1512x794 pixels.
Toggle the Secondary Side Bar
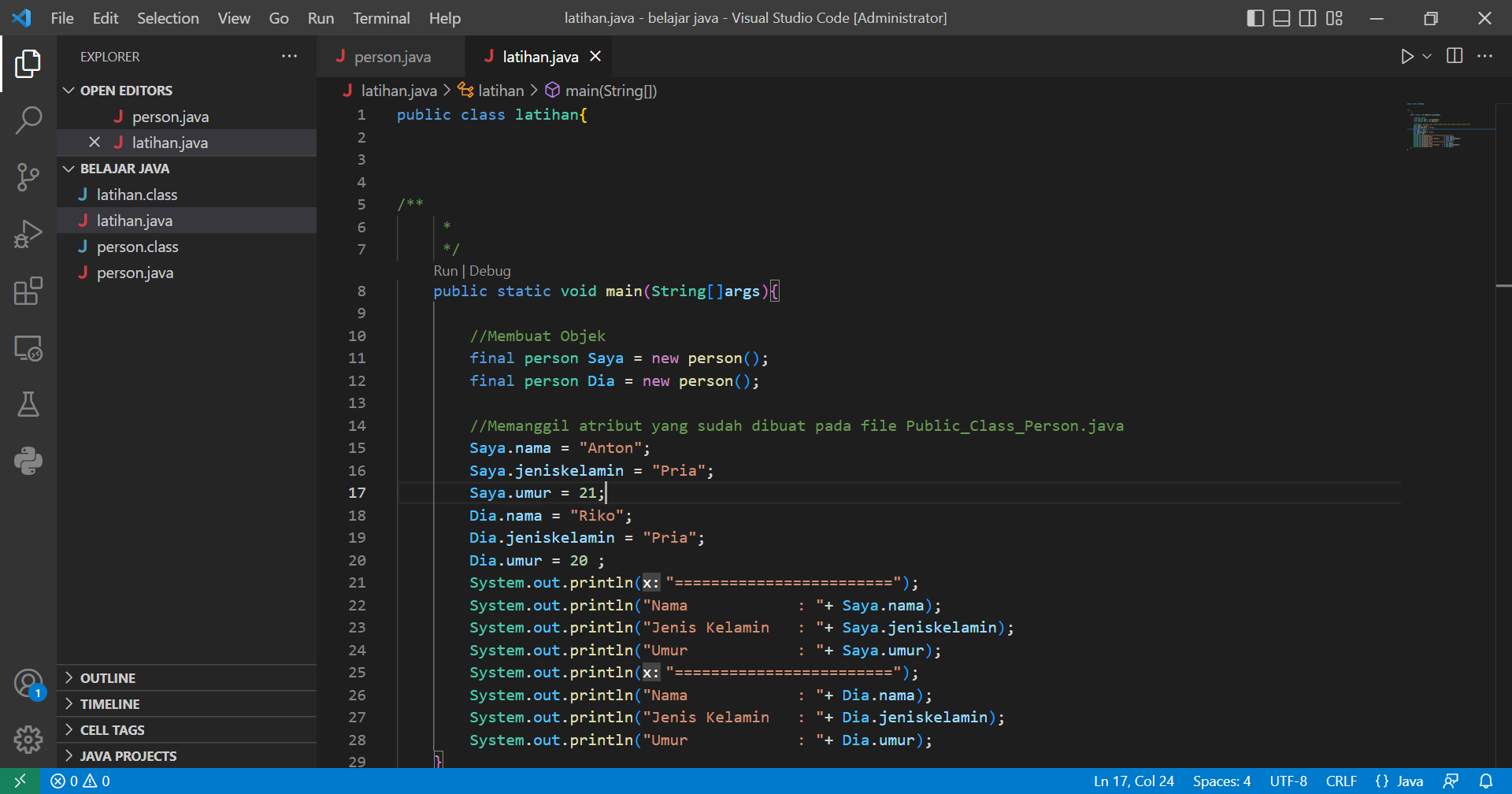coord(1307,18)
